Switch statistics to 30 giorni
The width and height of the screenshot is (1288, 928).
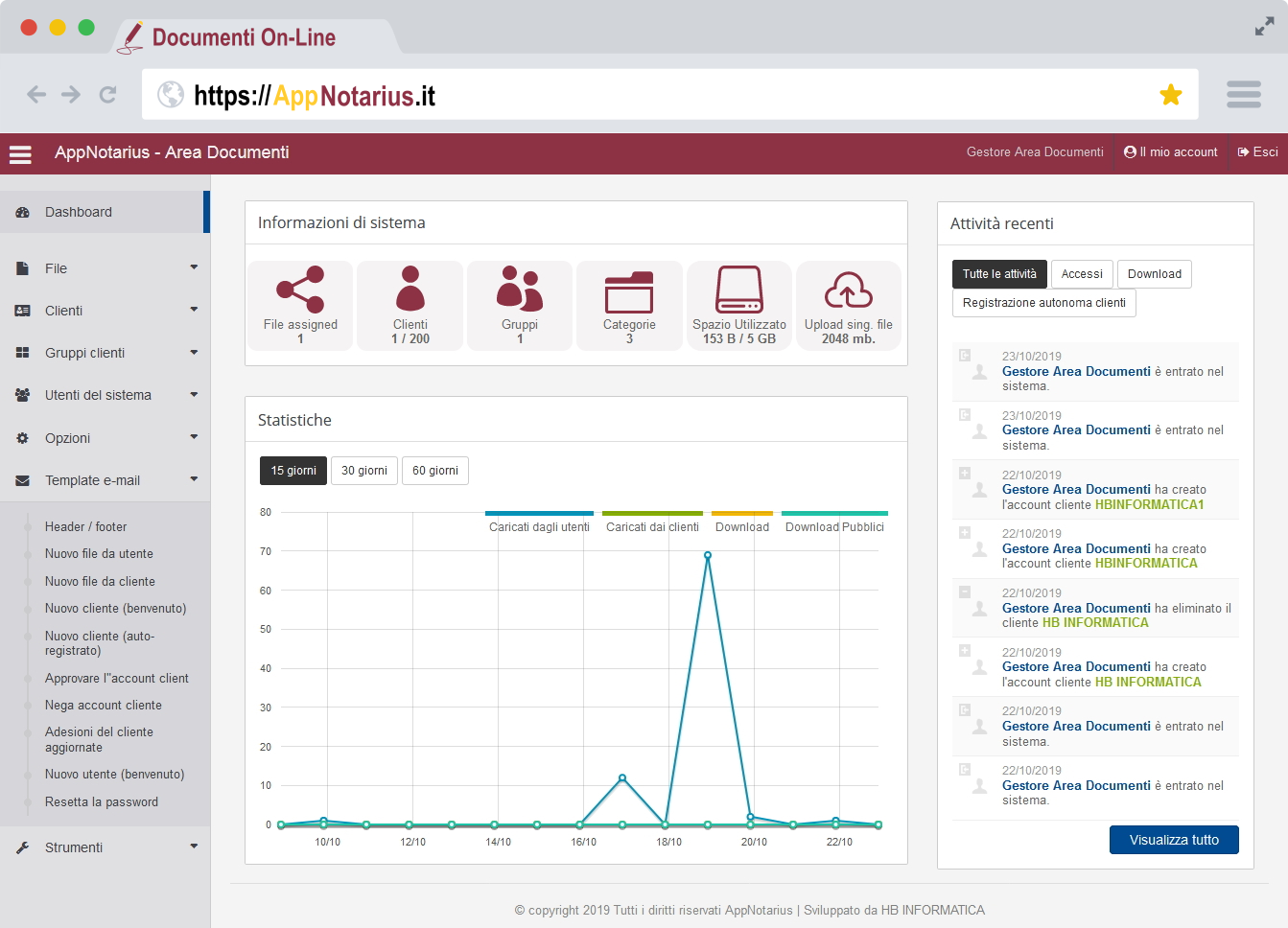pos(364,471)
